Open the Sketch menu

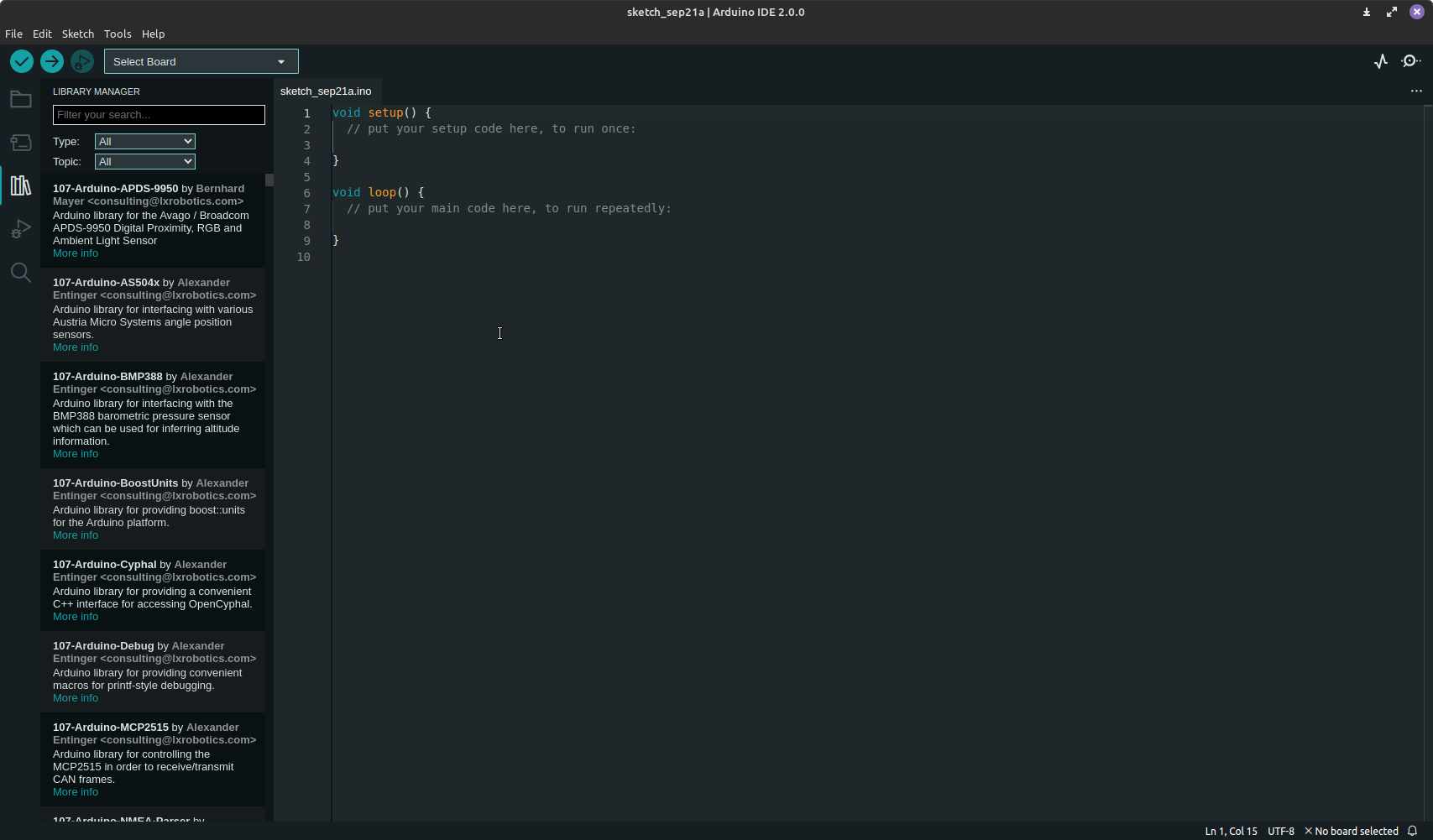point(78,34)
